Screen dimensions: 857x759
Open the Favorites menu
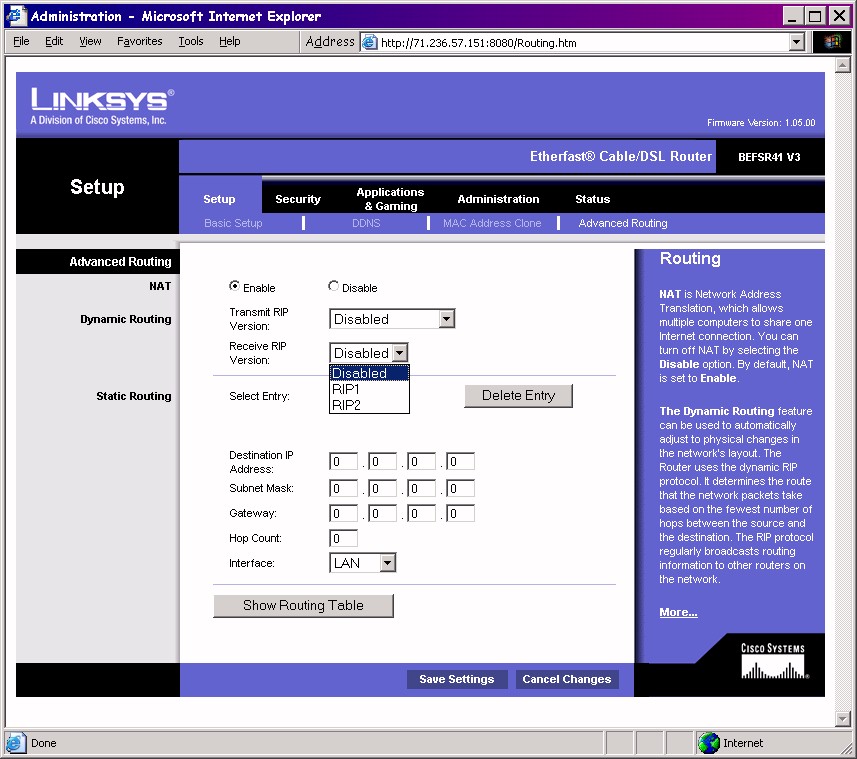(x=139, y=41)
